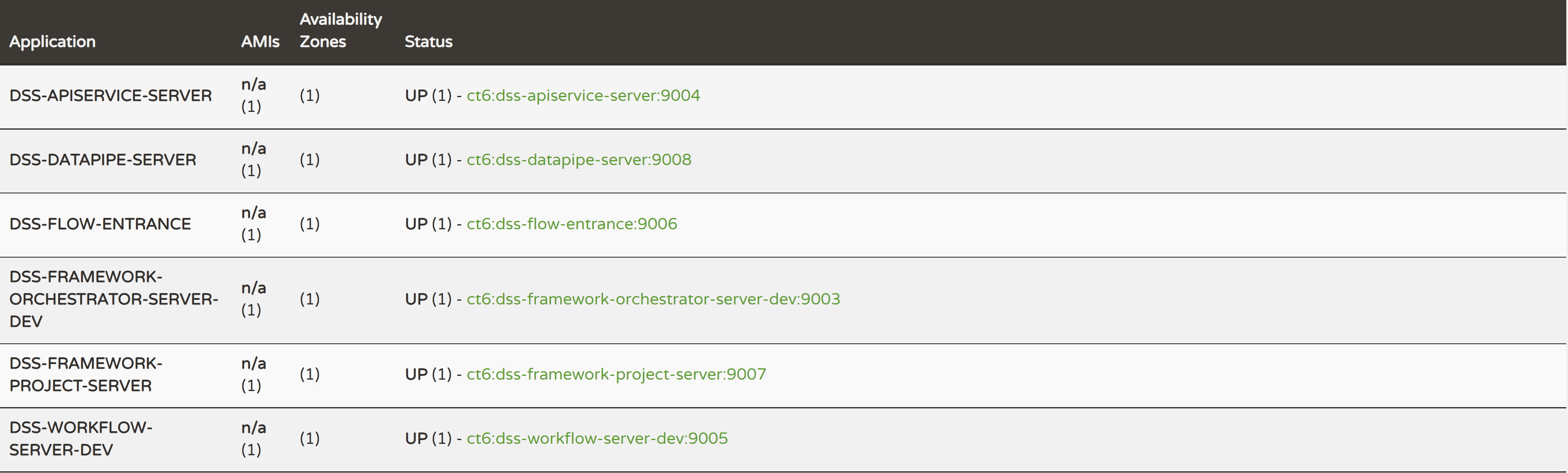The height and width of the screenshot is (473, 1568).
Task: Select the Availability Zones column header
Action: [x=341, y=30]
